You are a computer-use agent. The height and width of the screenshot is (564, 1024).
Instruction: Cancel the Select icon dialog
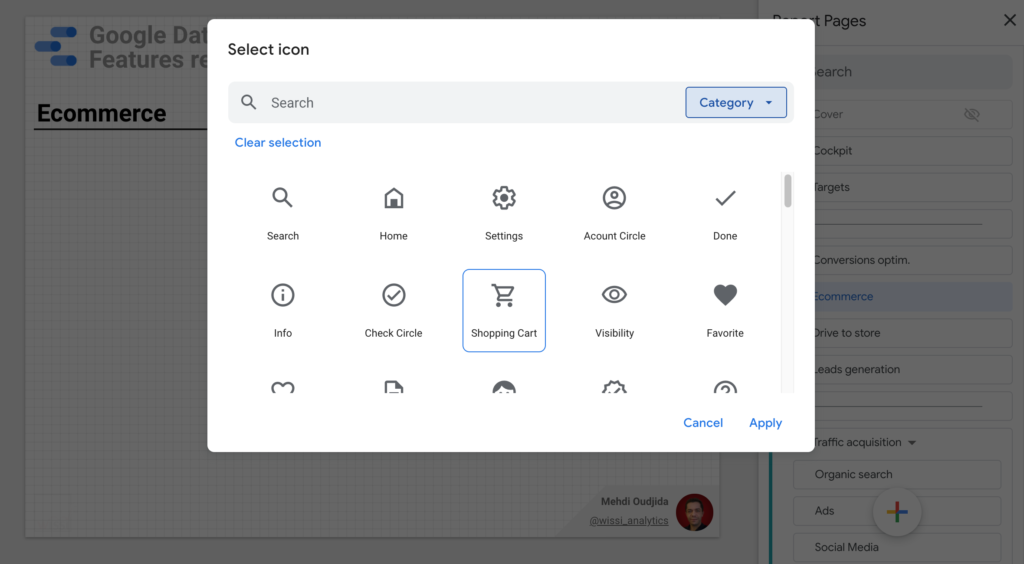point(703,423)
